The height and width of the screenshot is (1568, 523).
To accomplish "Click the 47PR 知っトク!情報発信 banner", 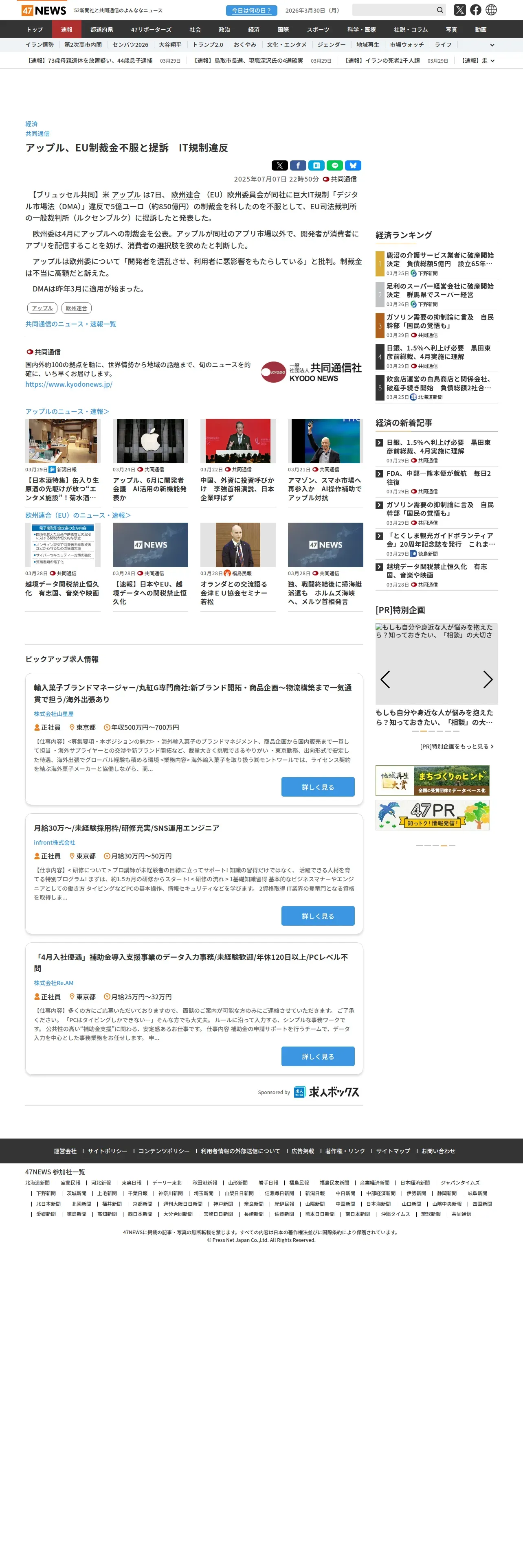I will pos(432,815).
